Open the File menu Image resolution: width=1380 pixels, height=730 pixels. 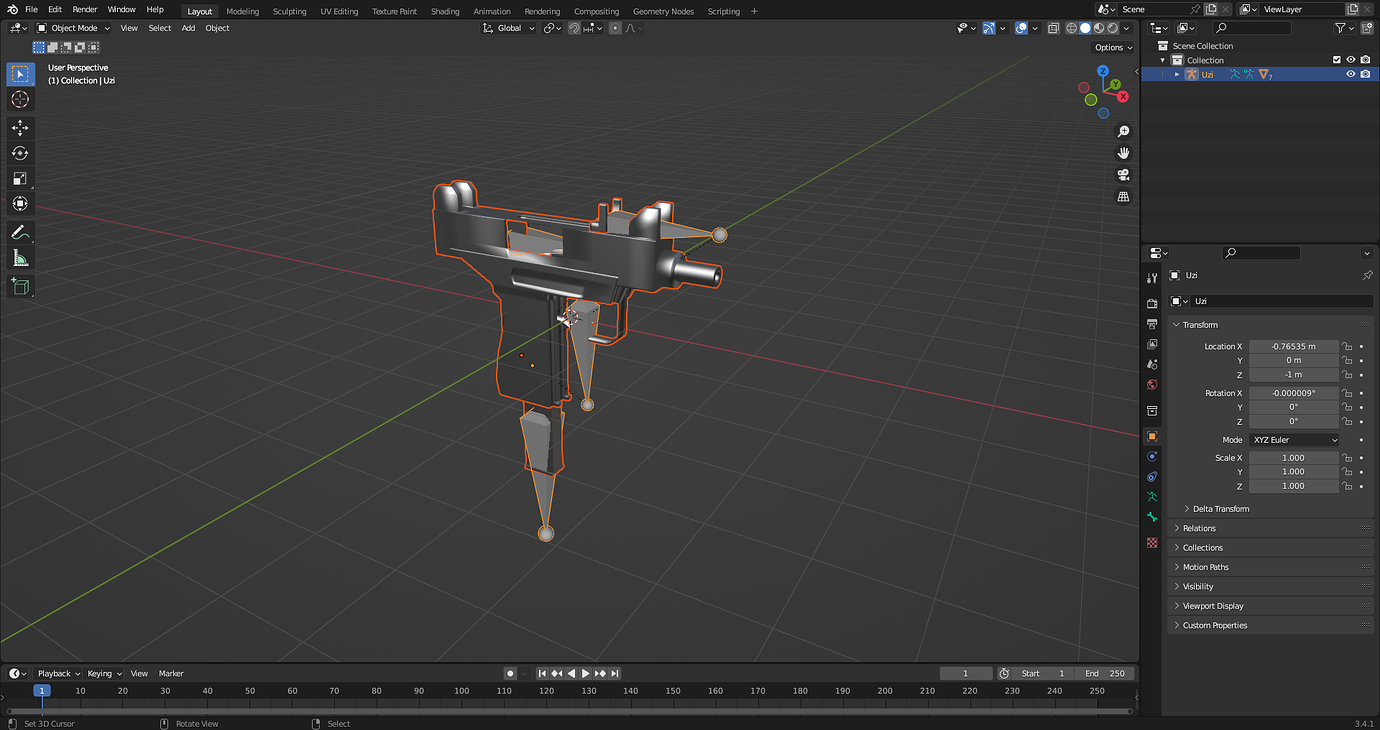click(x=31, y=10)
